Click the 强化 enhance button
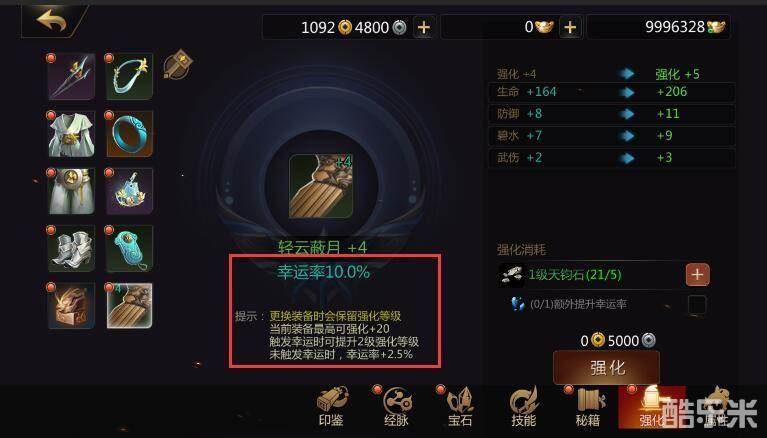This screenshot has height=438, width=767. tap(607, 368)
